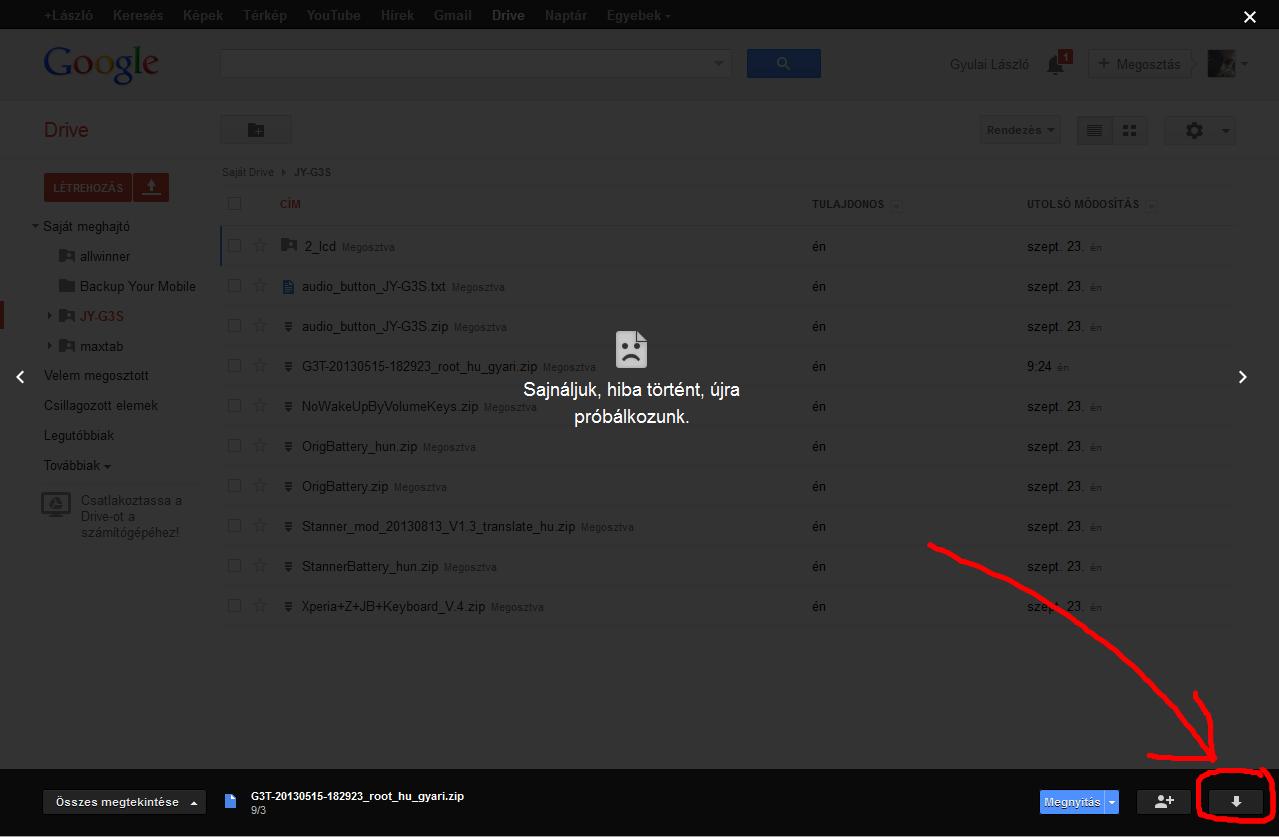Open the OrigBattery_hun.zip file name

[x=359, y=446]
